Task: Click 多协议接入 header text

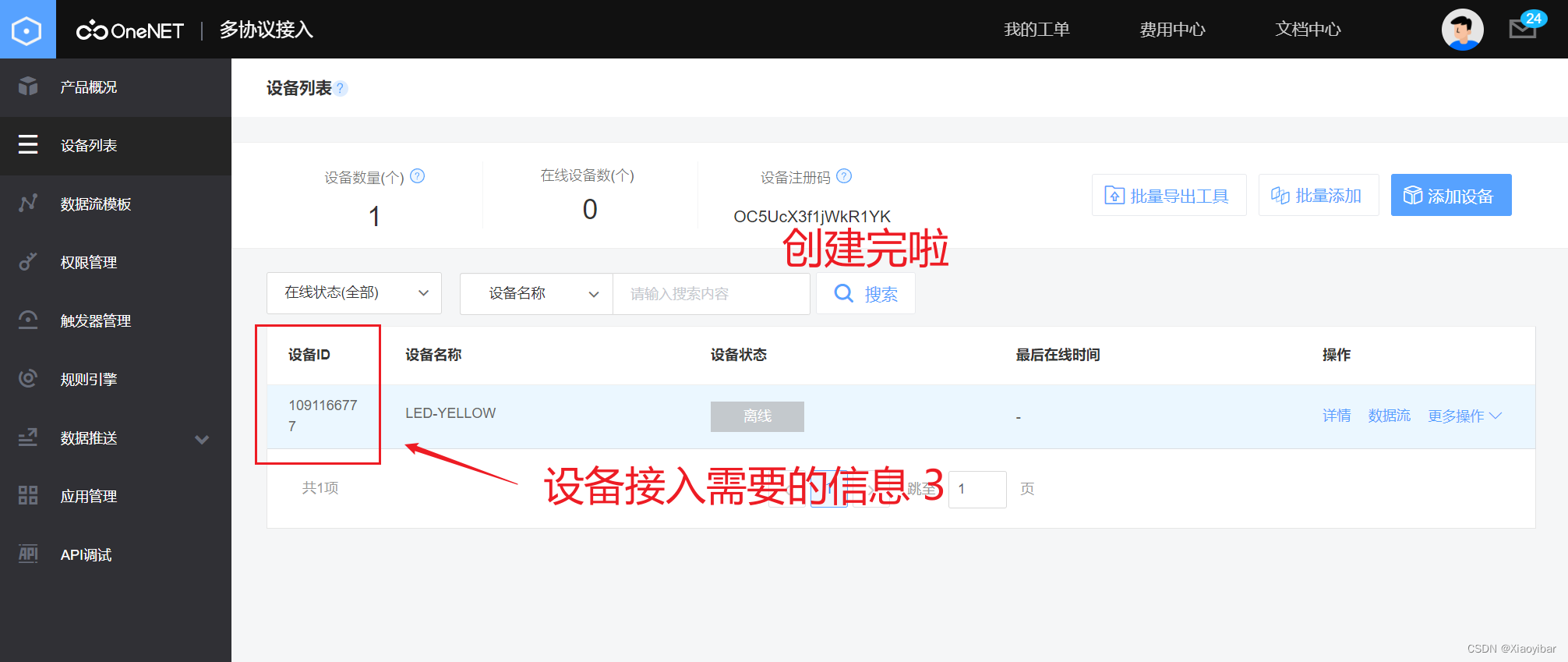Action: [266, 30]
